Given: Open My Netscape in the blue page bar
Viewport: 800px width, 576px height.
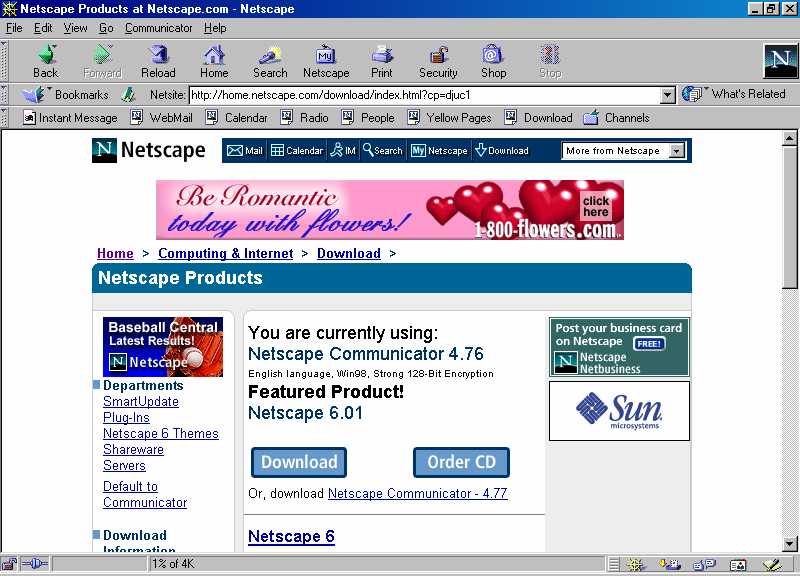Looking at the screenshot, I should (439, 151).
